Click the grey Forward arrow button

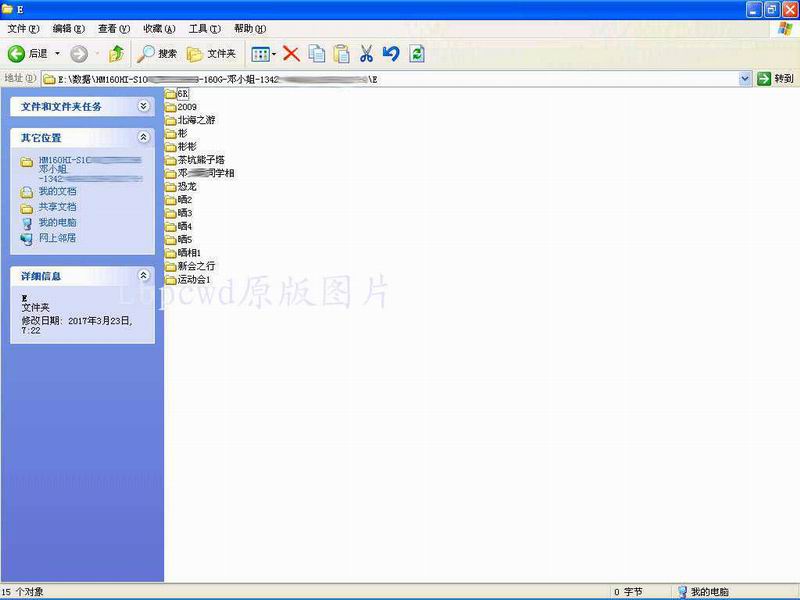point(79,54)
